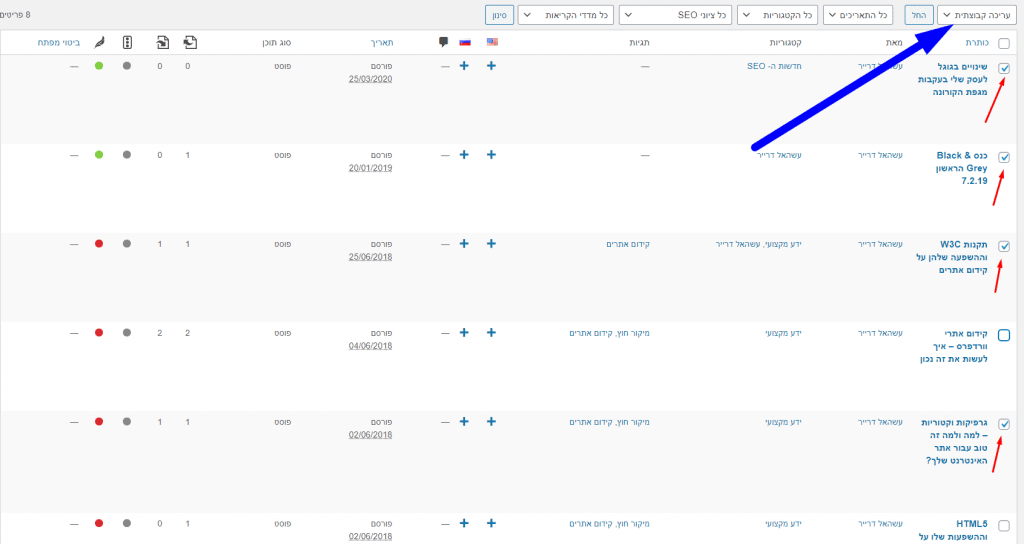Viewport: 1024px width, 544px height.
Task: Open the כל התאריכים dates dropdown
Action: pyautogui.click(x=858, y=15)
